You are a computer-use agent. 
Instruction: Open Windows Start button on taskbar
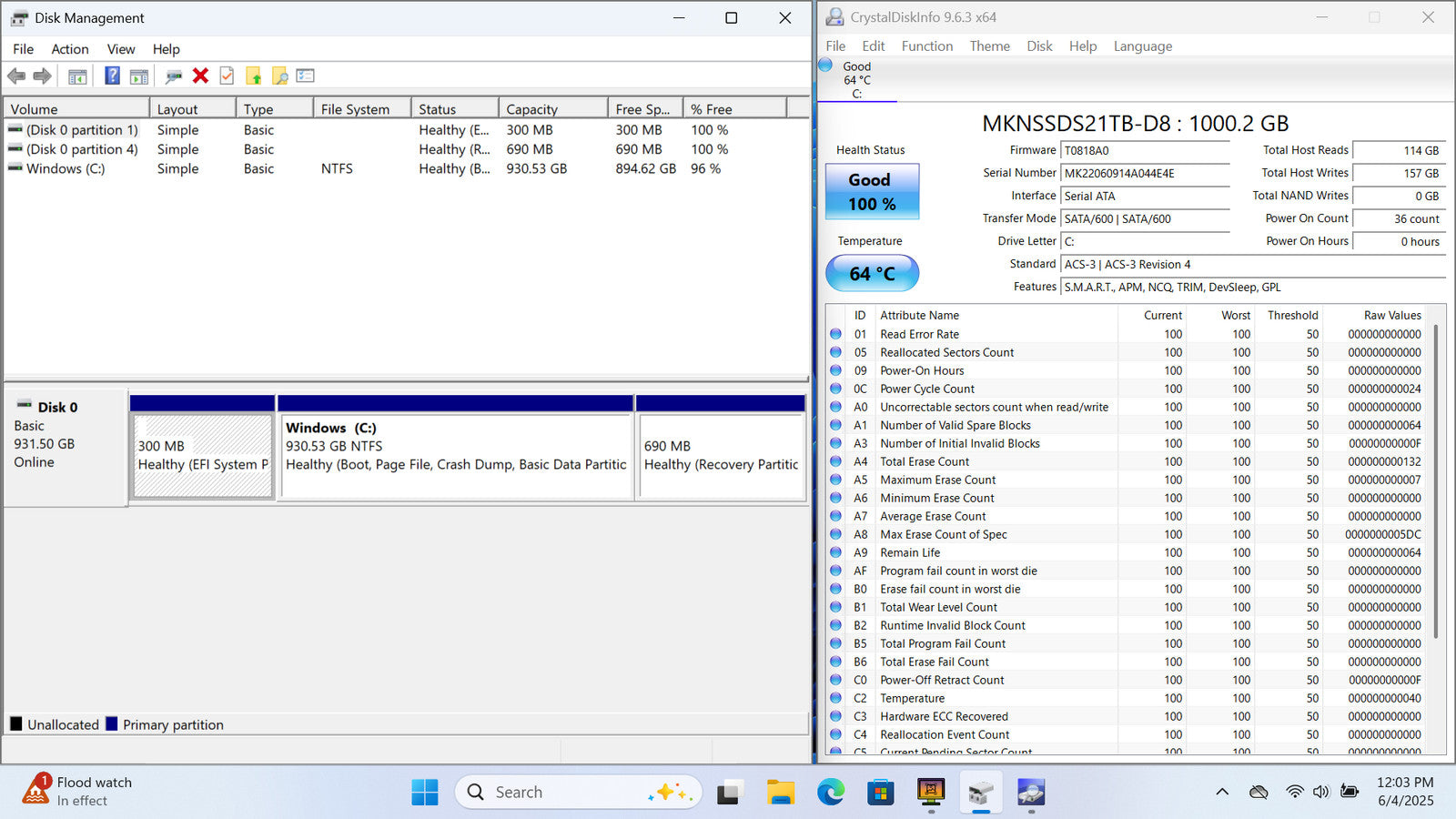click(424, 793)
